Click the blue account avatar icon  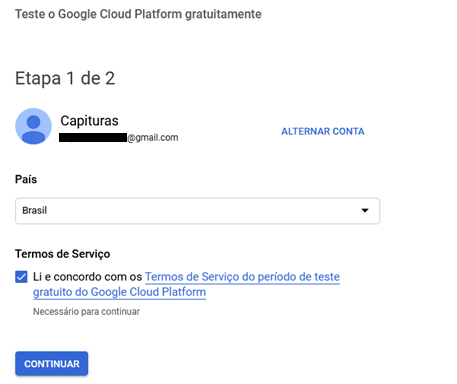(x=33, y=126)
